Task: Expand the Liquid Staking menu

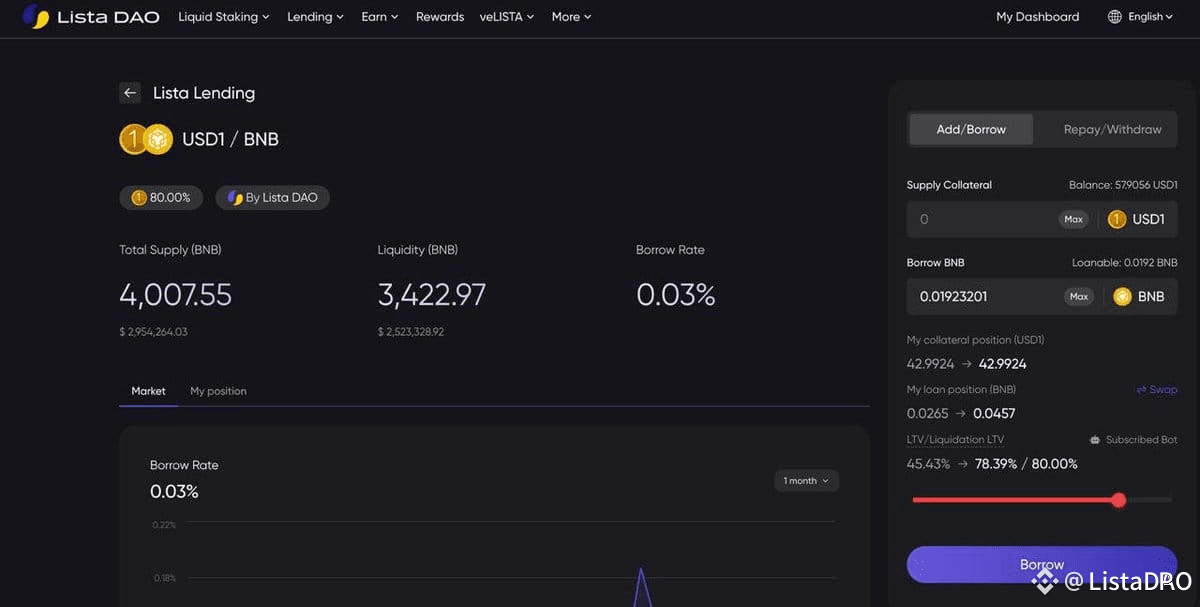Action: [x=224, y=17]
